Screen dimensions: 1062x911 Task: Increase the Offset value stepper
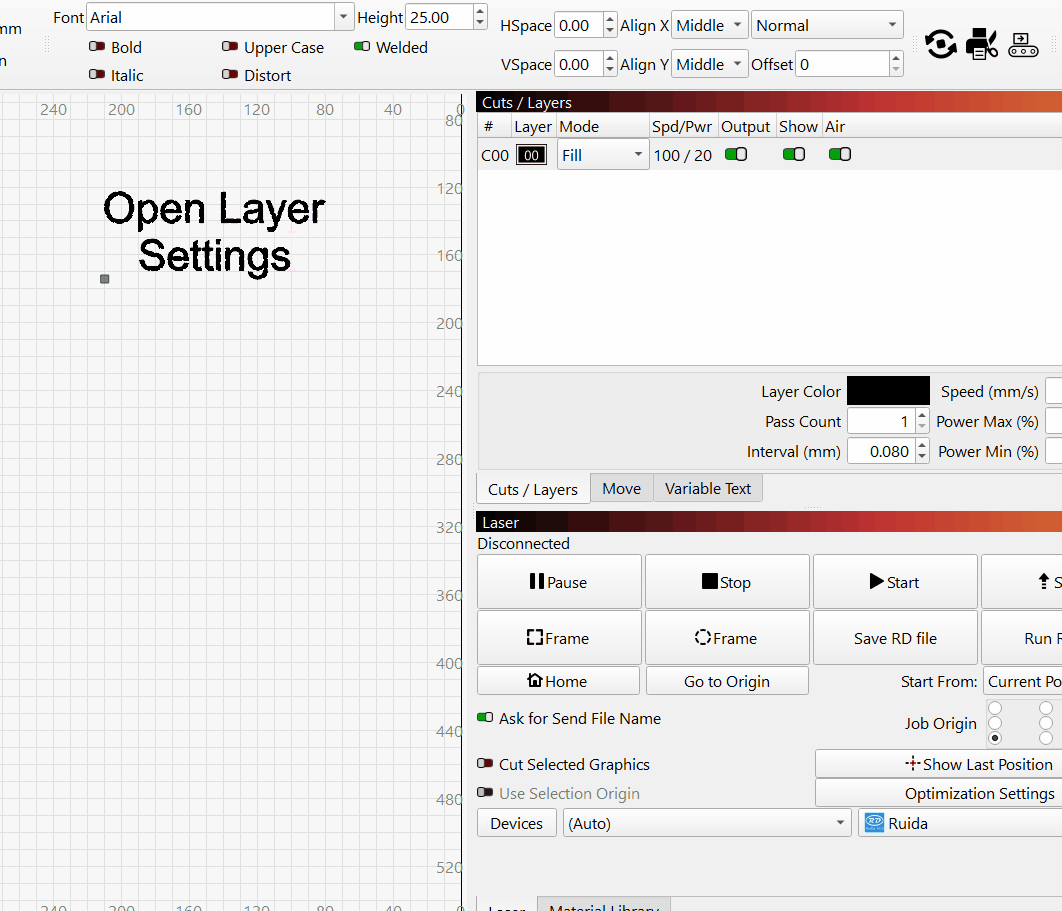[x=896, y=58]
